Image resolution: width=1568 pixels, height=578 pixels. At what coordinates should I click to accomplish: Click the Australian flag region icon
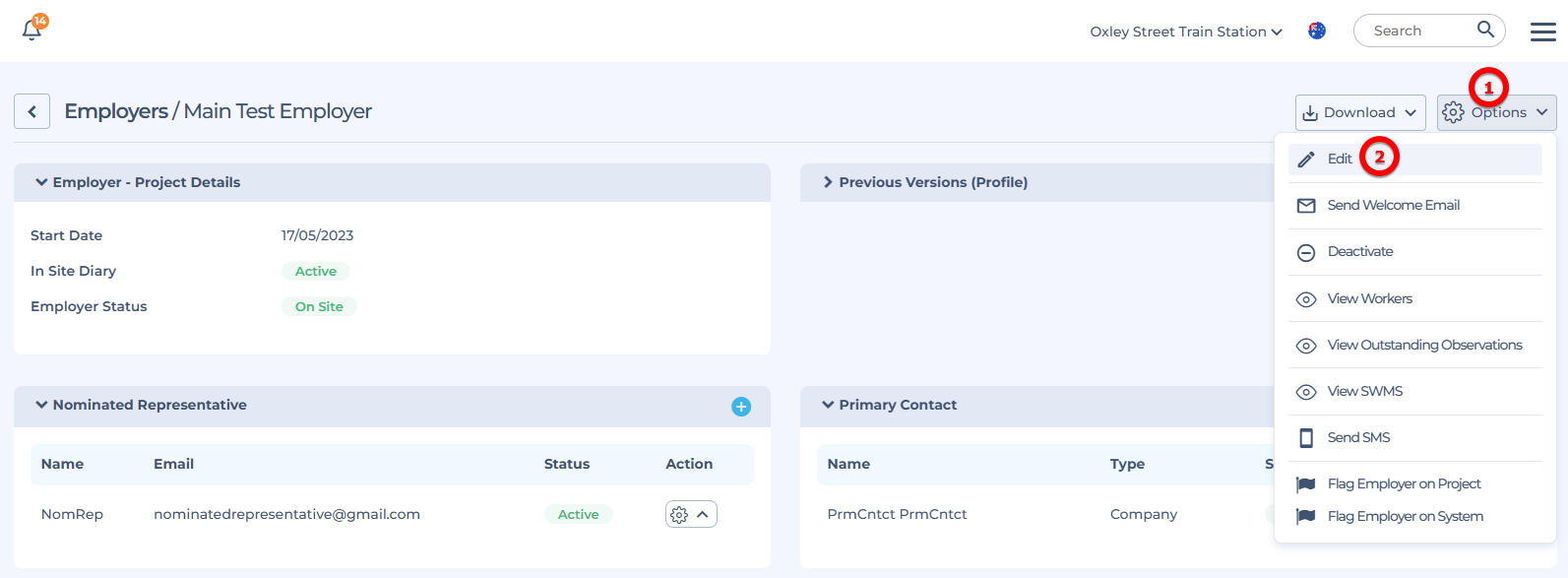tap(1316, 31)
